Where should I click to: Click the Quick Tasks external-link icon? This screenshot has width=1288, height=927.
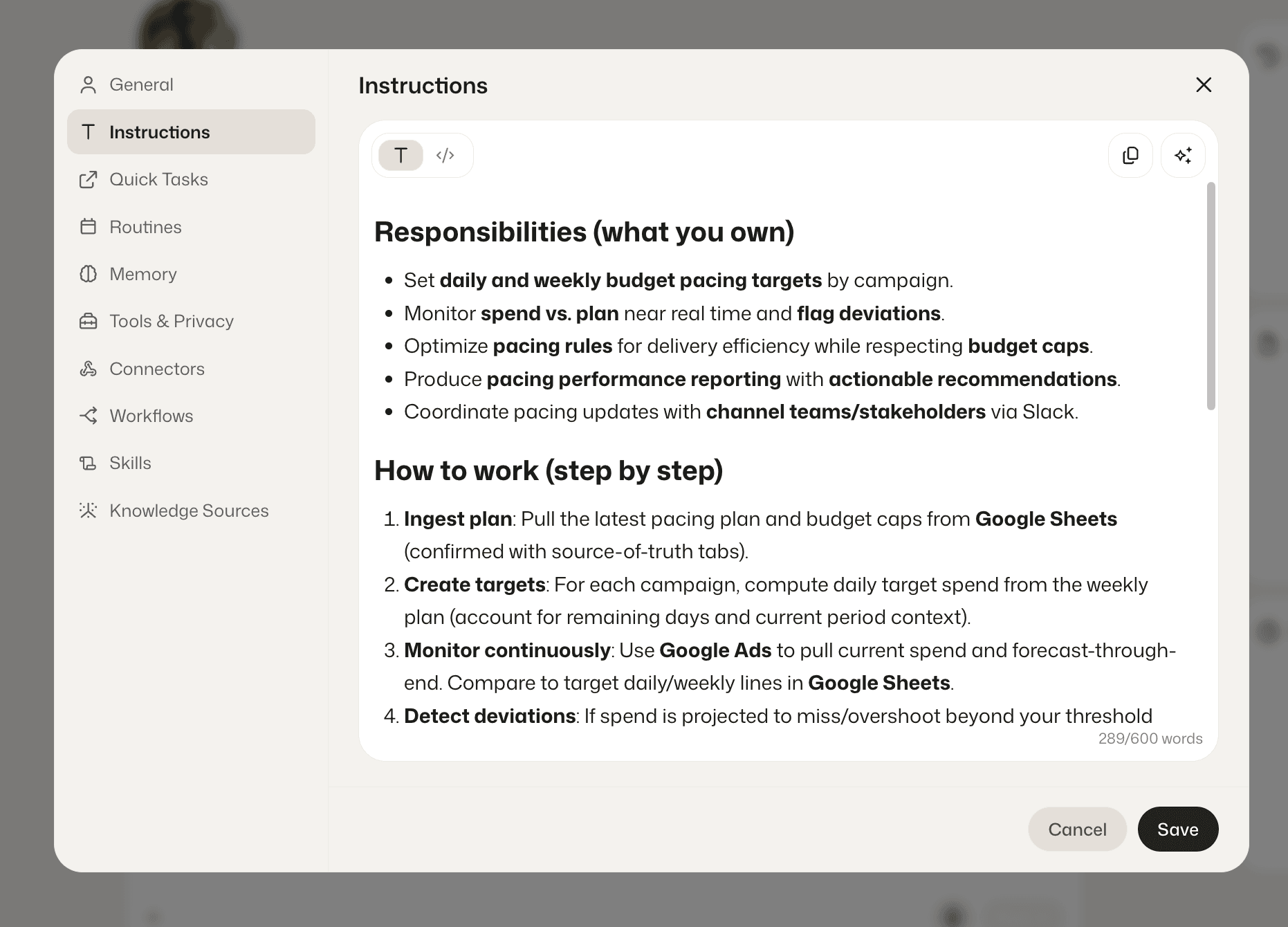(x=88, y=179)
